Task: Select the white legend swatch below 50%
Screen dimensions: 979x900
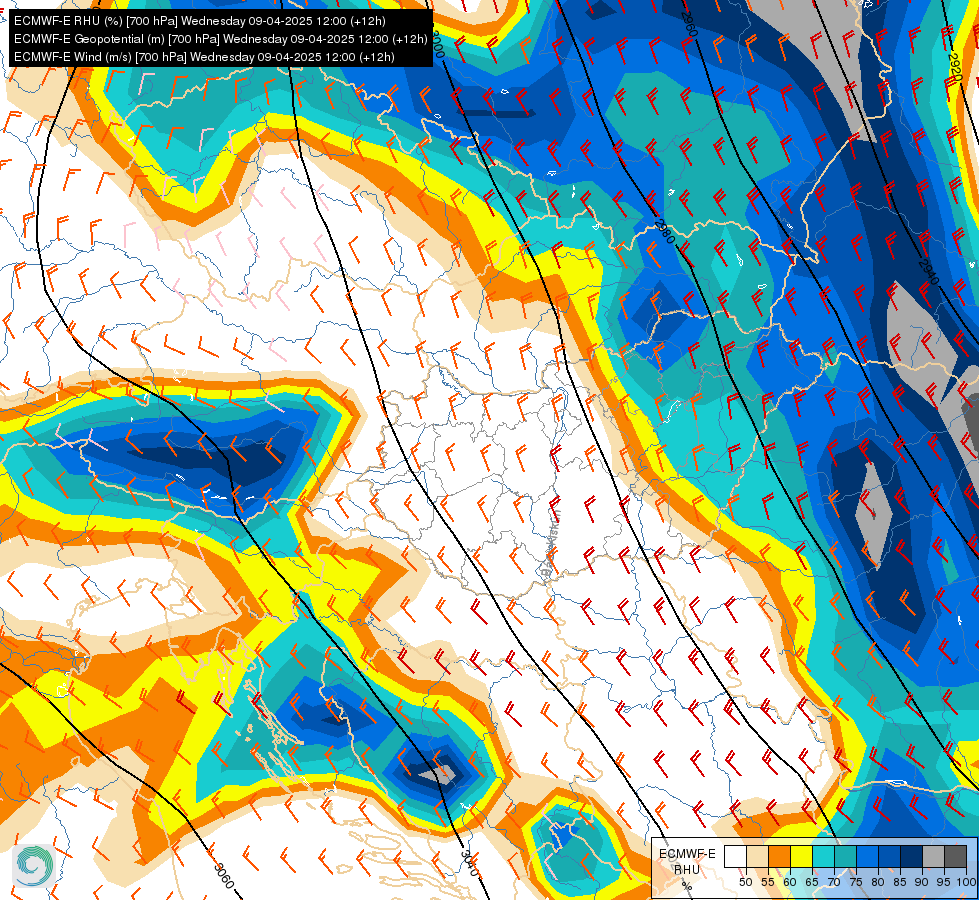Action: tap(735, 856)
